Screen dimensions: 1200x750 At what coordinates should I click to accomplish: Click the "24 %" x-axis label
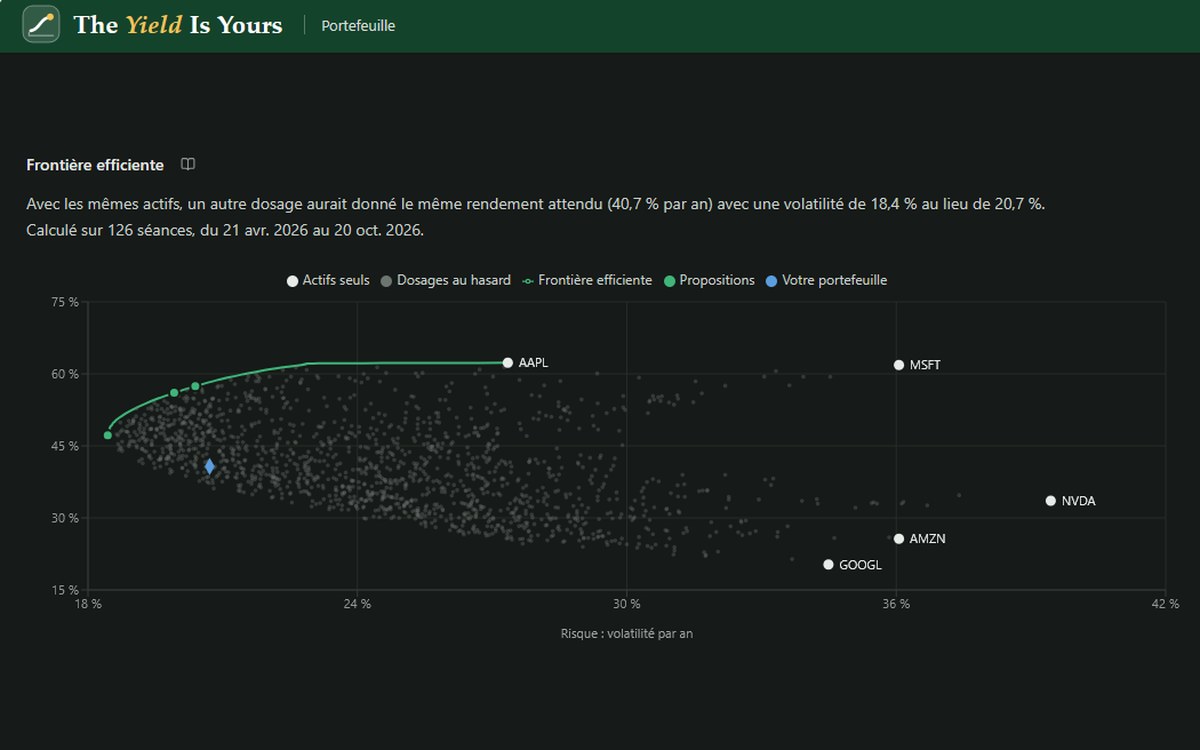pos(357,604)
